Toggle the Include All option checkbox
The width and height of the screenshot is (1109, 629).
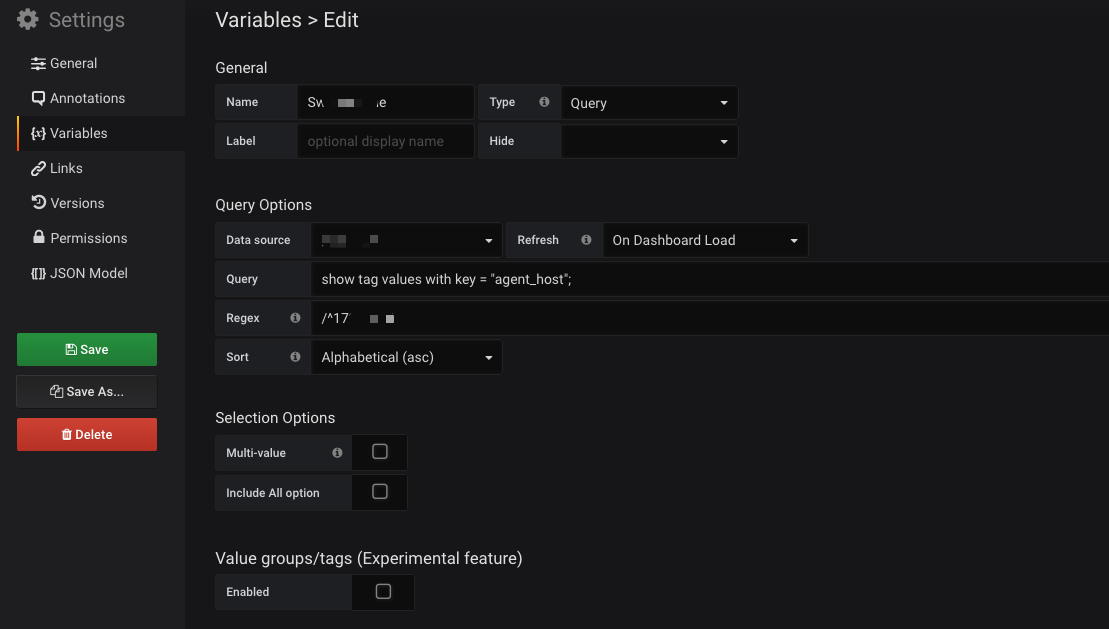click(380, 492)
